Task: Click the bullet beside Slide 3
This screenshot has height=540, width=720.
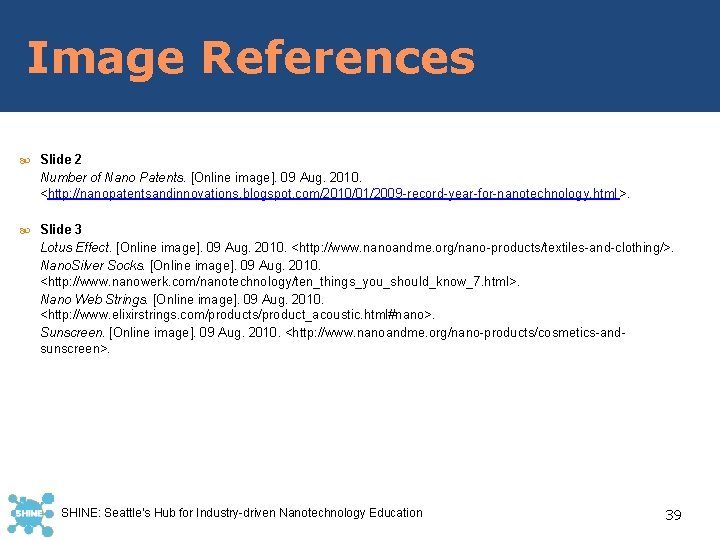Action: tap(25, 230)
